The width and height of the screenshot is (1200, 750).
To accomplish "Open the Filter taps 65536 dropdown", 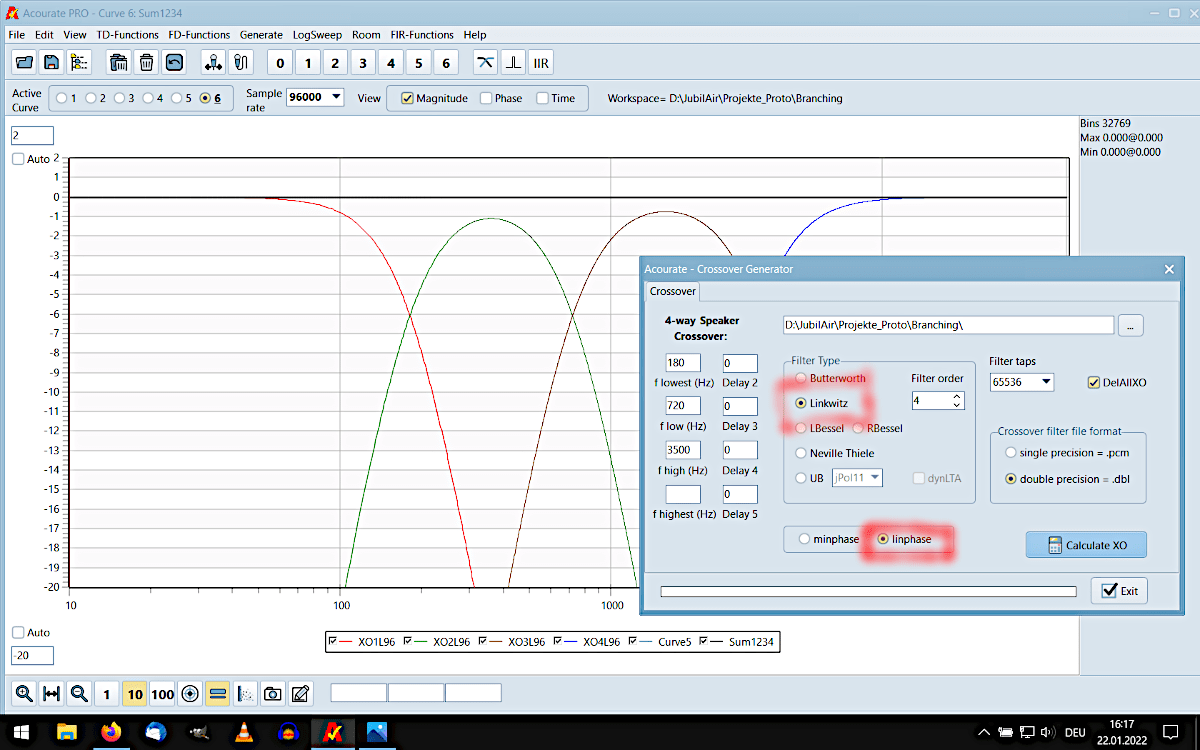I will coord(1045,382).
